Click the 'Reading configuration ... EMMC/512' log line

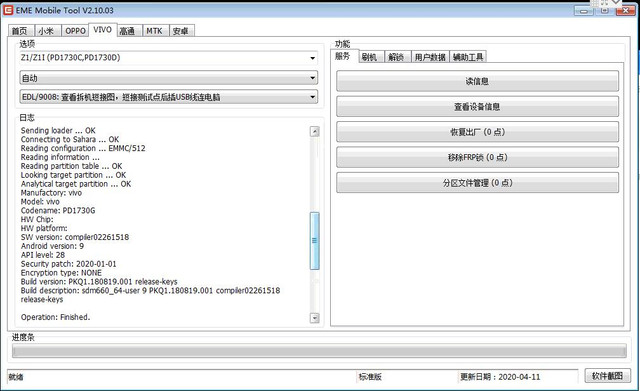[83, 148]
